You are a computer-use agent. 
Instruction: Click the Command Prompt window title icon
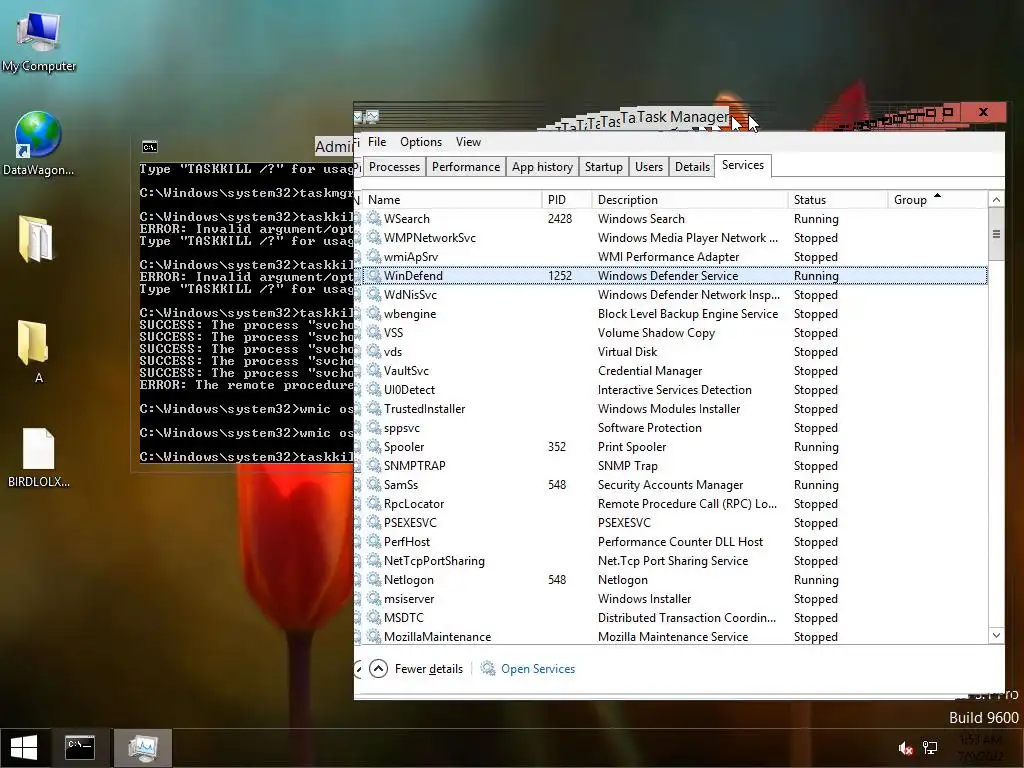click(x=150, y=147)
